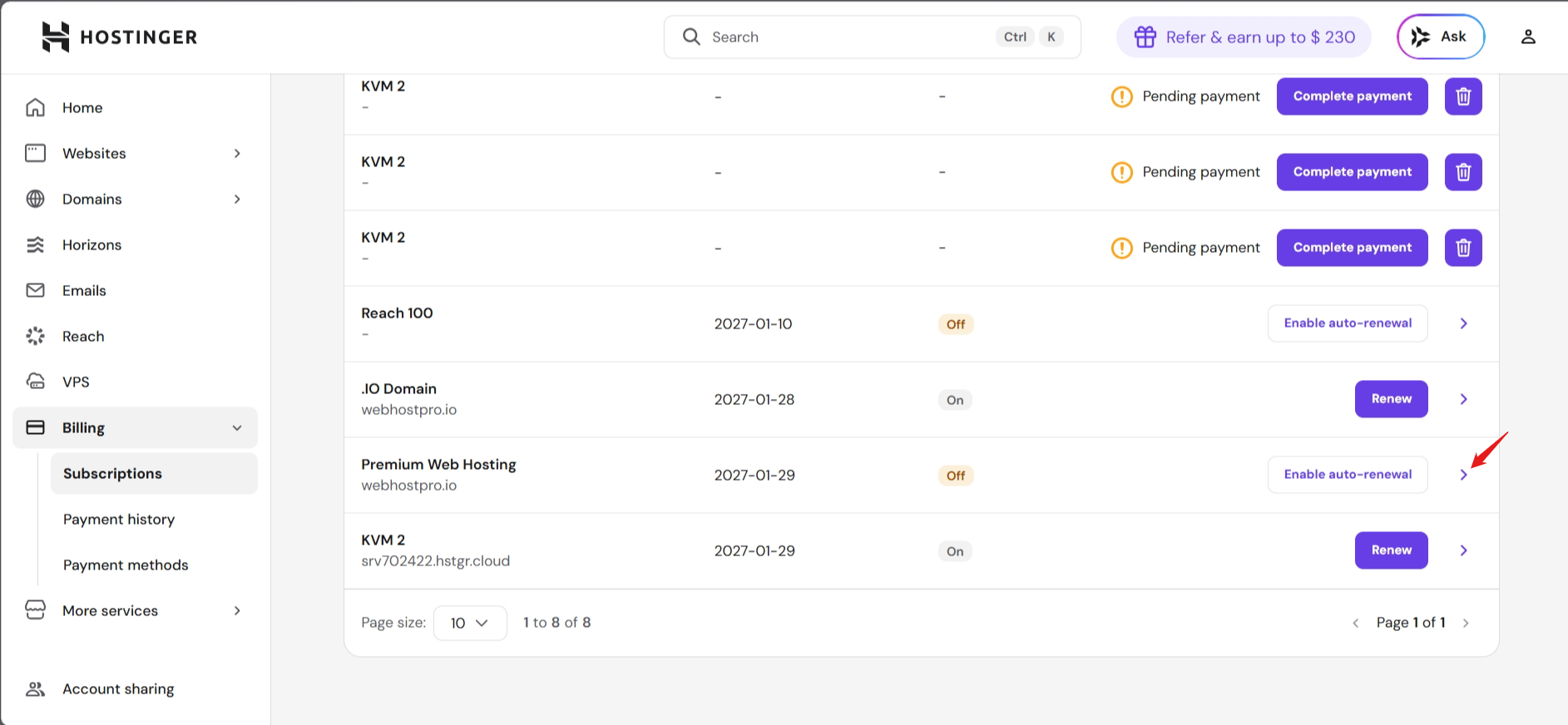Click expiry date 2027-01-28
Image resolution: width=1568 pixels, height=725 pixels.
pyautogui.click(x=754, y=400)
